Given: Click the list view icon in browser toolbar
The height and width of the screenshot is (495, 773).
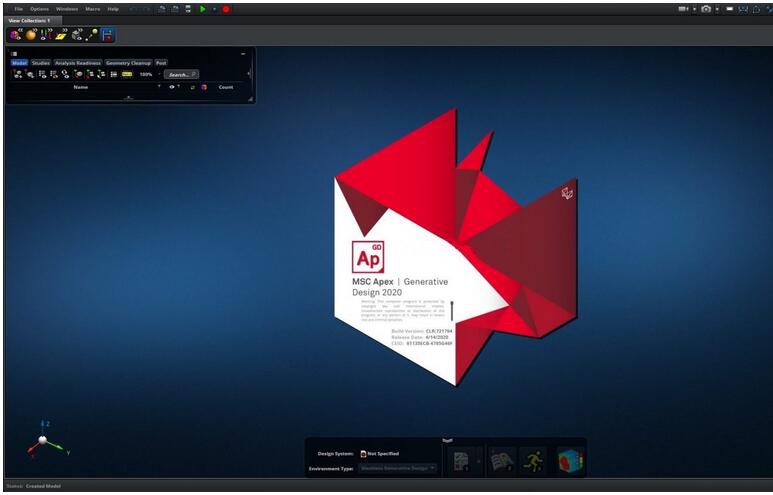Looking at the screenshot, I should tap(114, 74).
